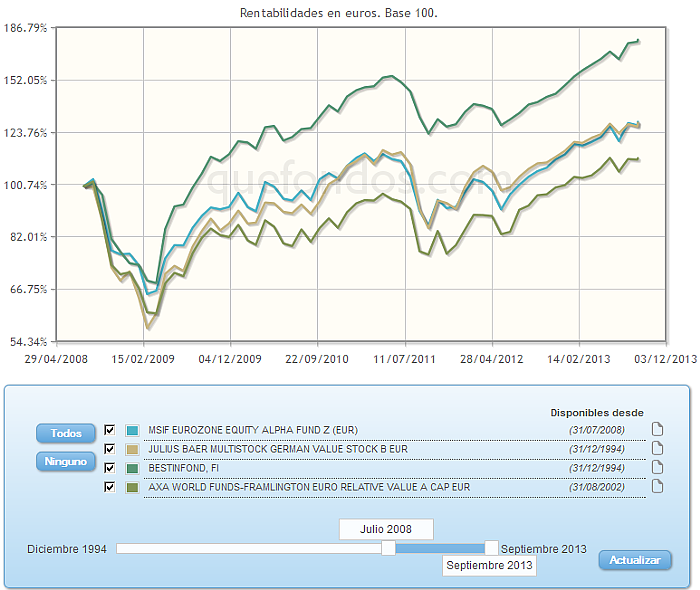
Task: Click the Septiembre 2013 box below the slider
Action: point(489,565)
